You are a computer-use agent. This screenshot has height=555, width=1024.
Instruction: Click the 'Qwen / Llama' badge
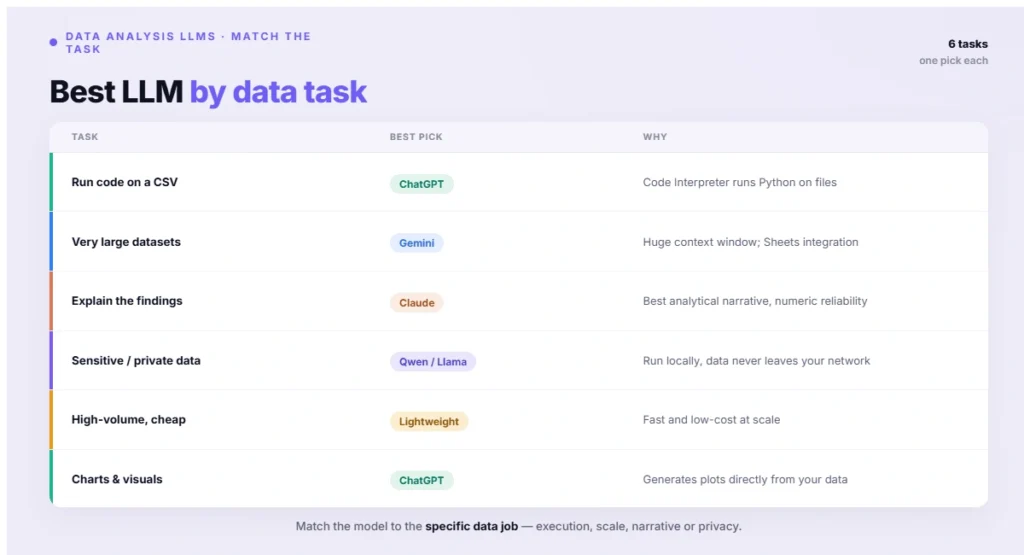click(433, 362)
